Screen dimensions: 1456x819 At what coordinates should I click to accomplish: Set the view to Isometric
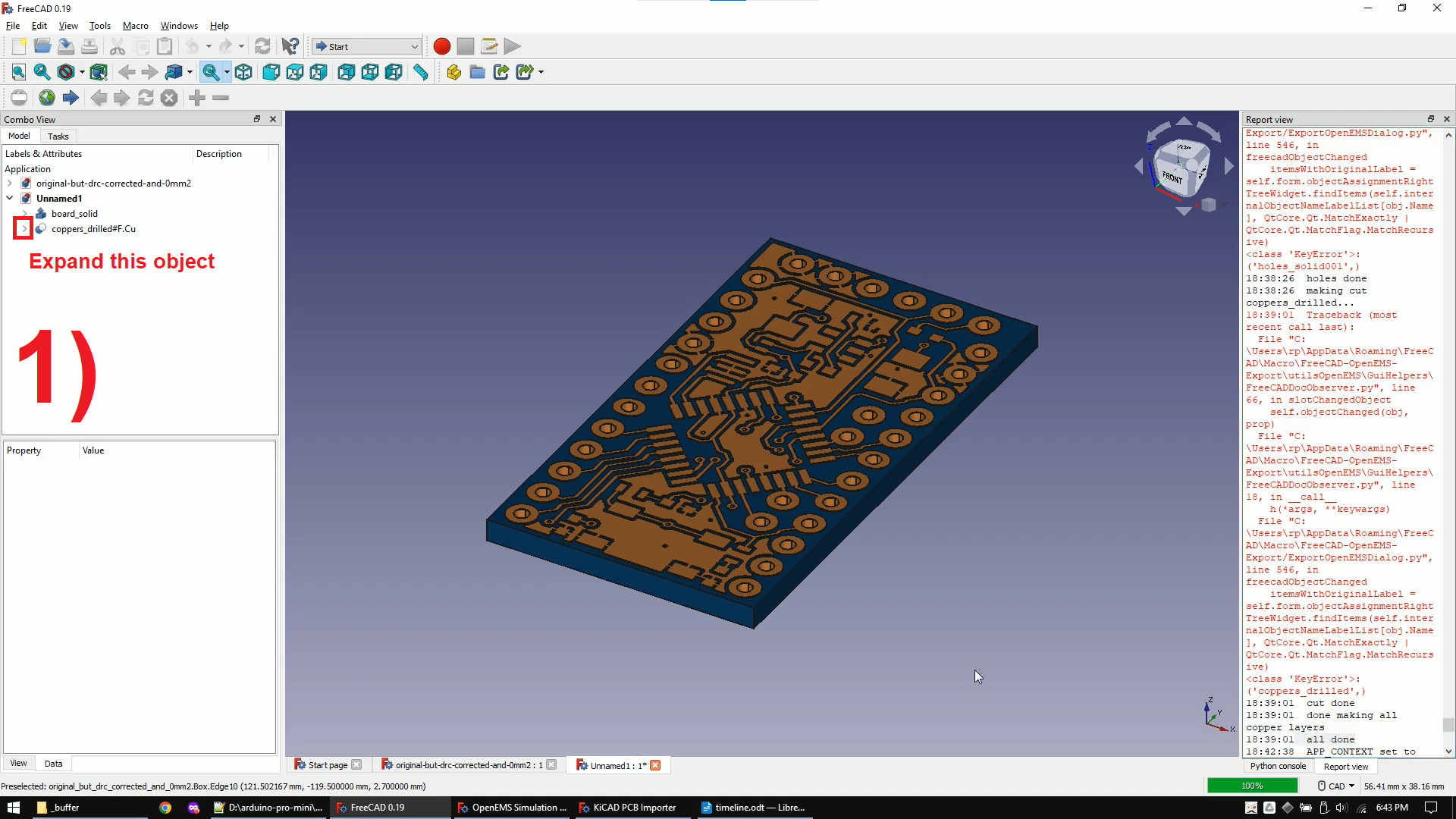pyautogui.click(x=243, y=72)
